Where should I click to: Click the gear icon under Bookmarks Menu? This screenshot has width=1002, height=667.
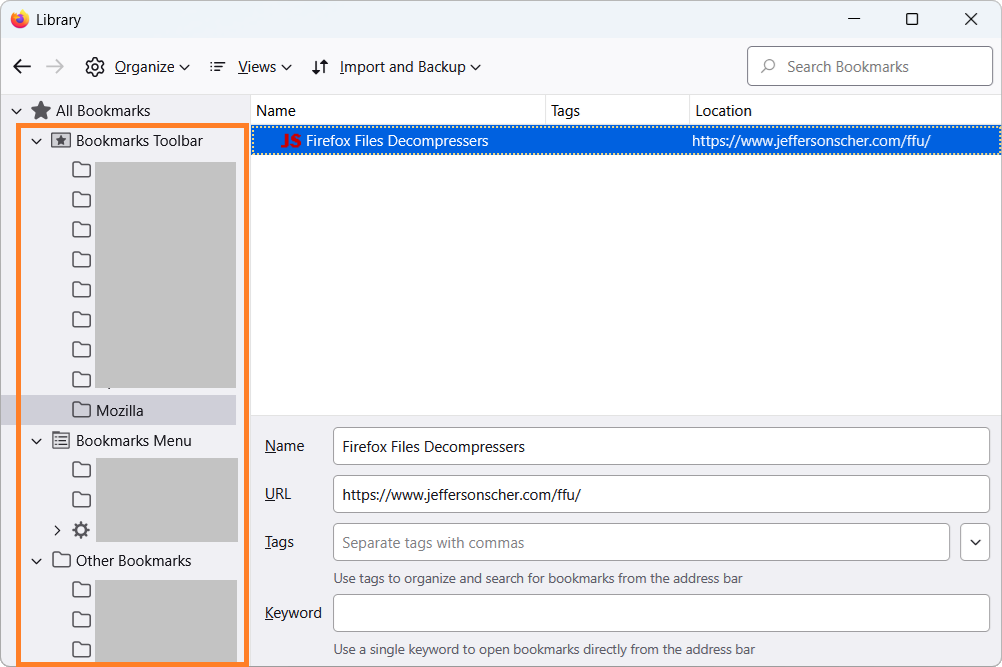click(81, 531)
